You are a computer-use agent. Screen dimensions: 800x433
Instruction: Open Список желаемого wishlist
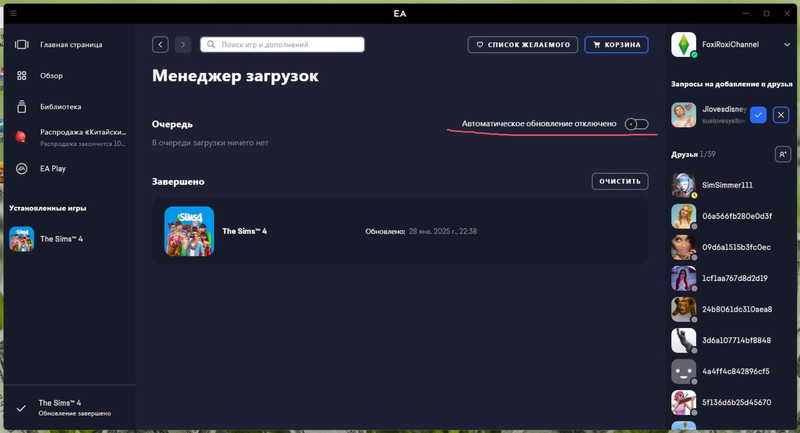(x=522, y=45)
